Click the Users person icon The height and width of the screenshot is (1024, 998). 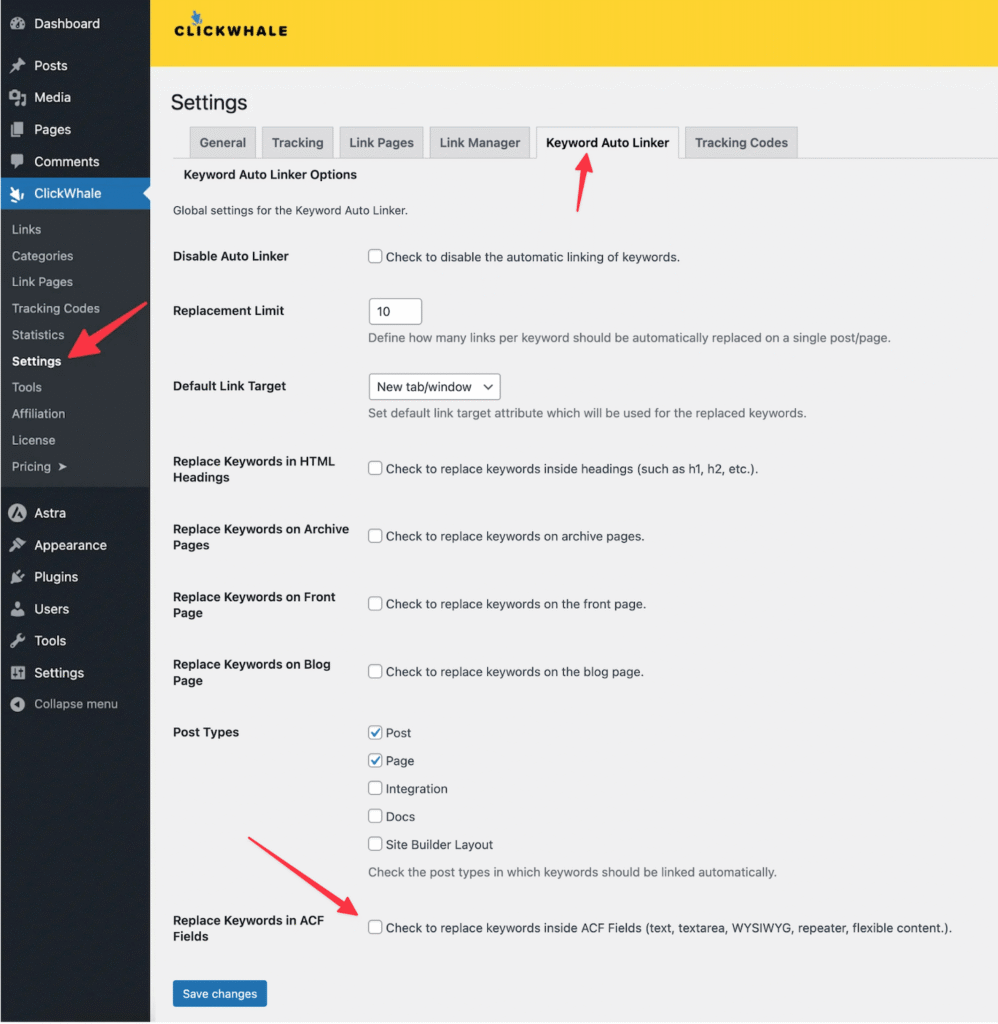click(x=18, y=609)
